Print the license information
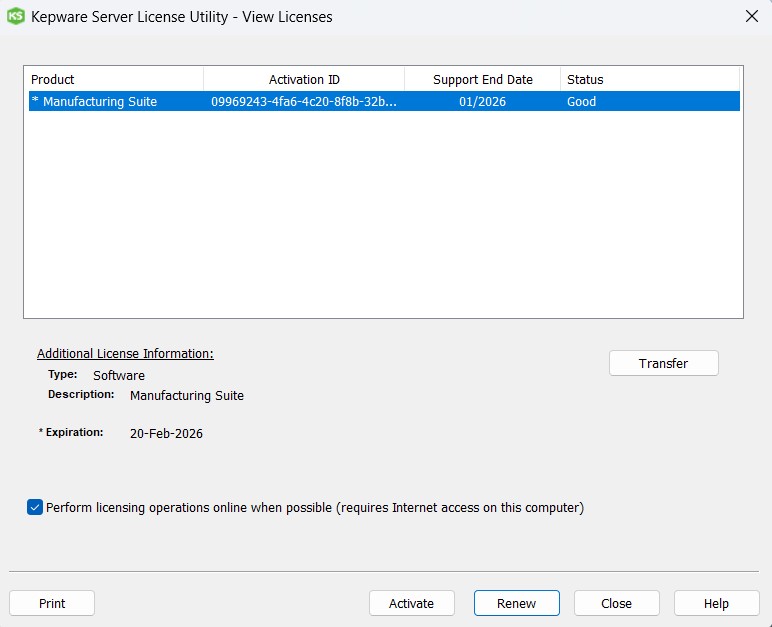 pyautogui.click(x=52, y=603)
